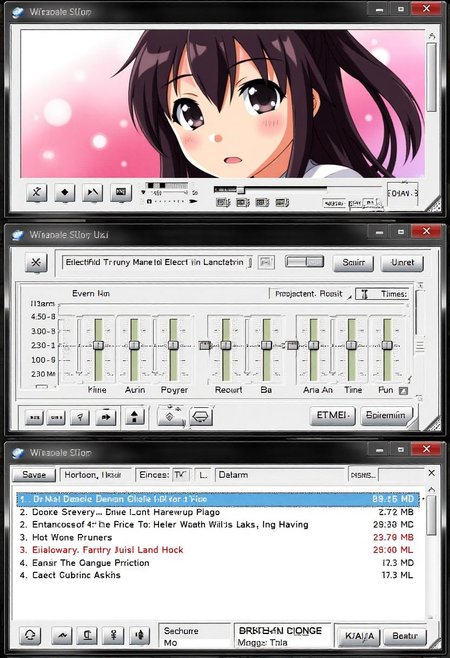Expand the Times: selector in equalizer
This screenshot has height=658, width=450.
coord(382,294)
